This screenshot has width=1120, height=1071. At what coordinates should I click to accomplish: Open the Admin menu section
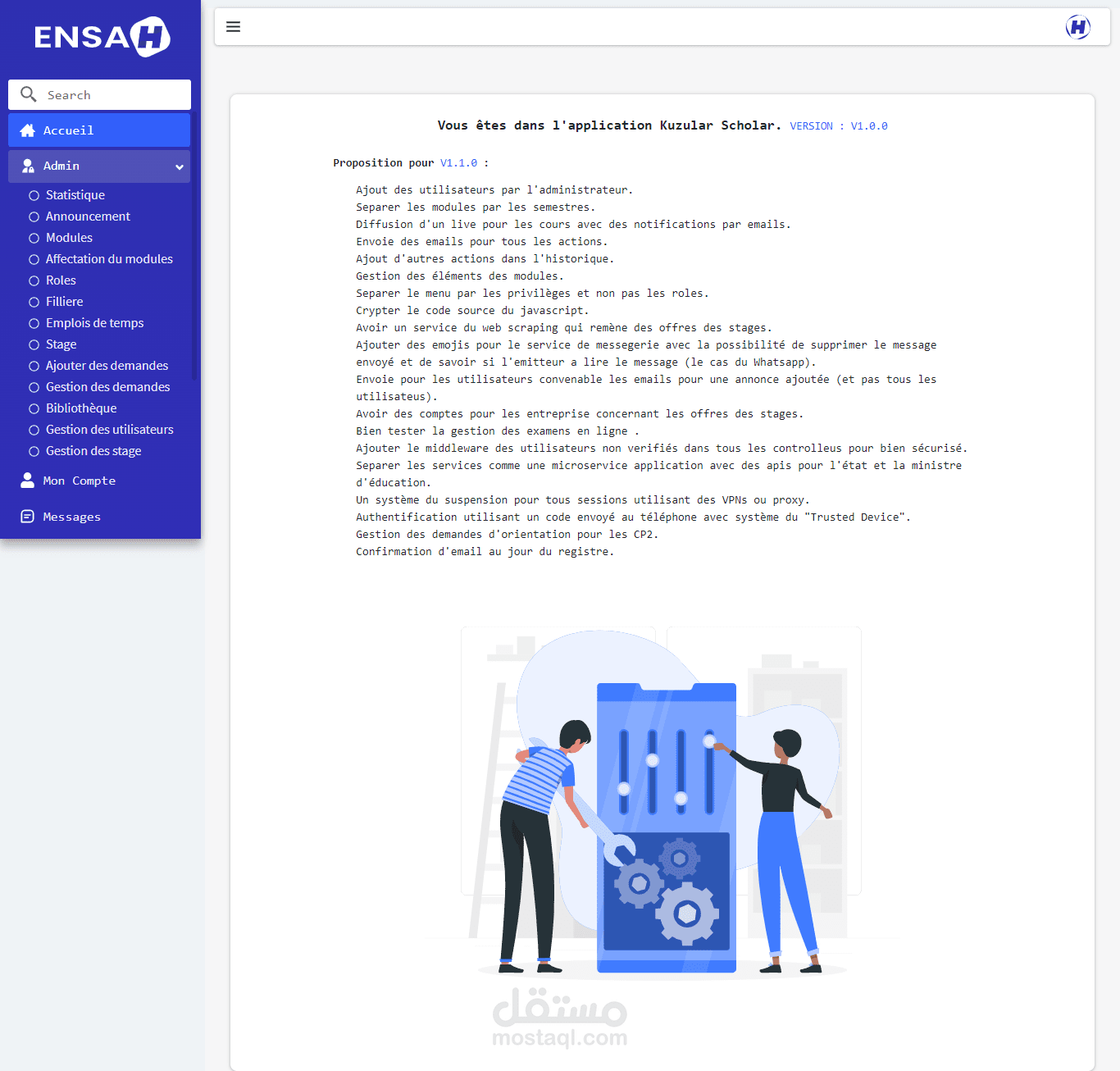[x=99, y=166]
